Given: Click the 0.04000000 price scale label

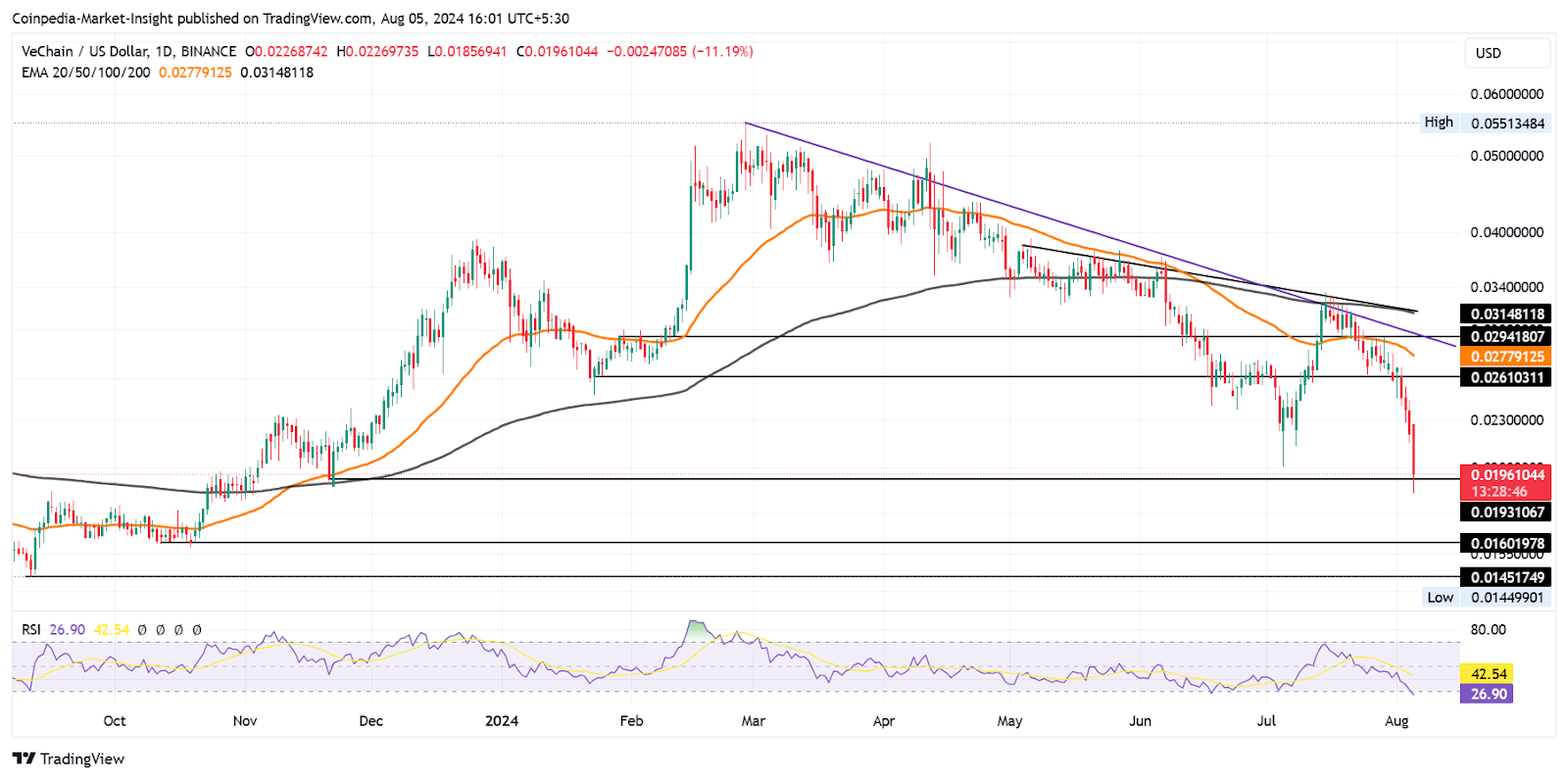Looking at the screenshot, I should (x=1507, y=232).
